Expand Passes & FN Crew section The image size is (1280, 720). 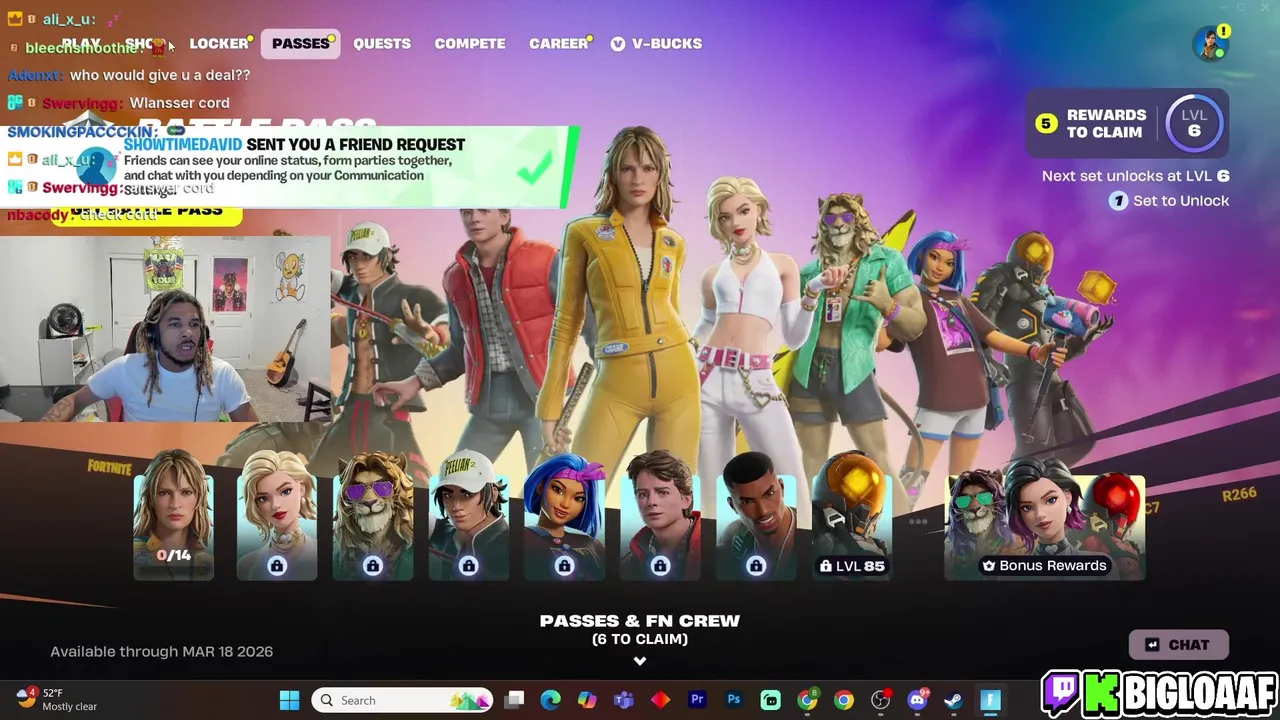click(x=640, y=629)
